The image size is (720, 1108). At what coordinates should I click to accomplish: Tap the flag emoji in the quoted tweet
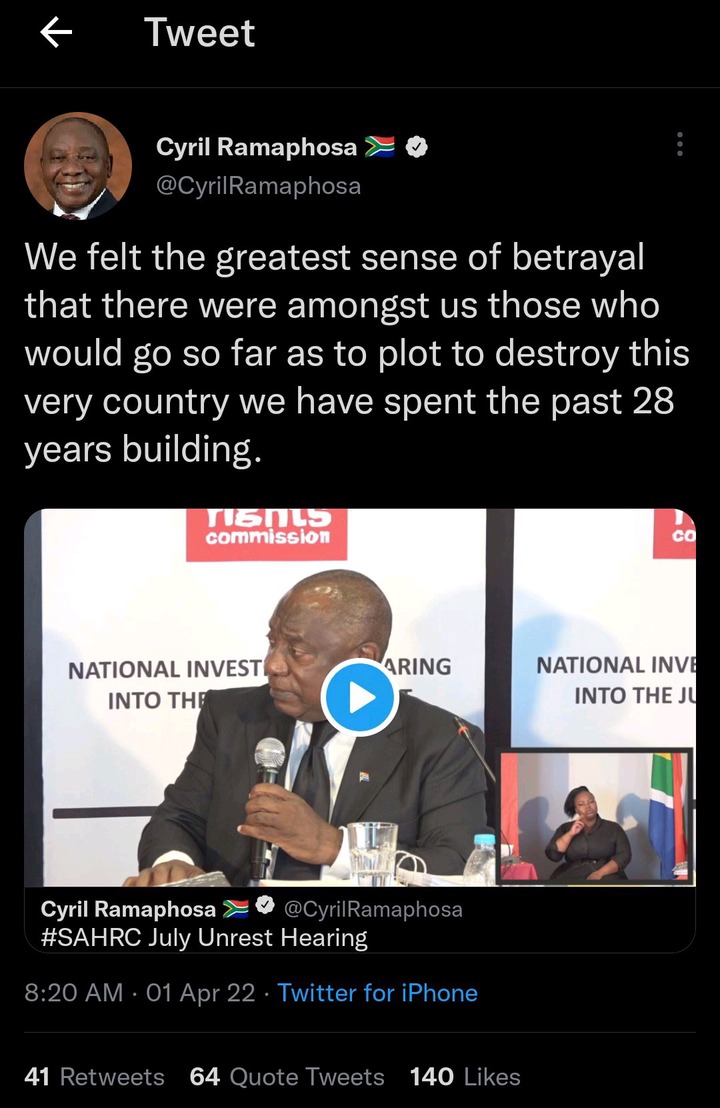point(236,908)
